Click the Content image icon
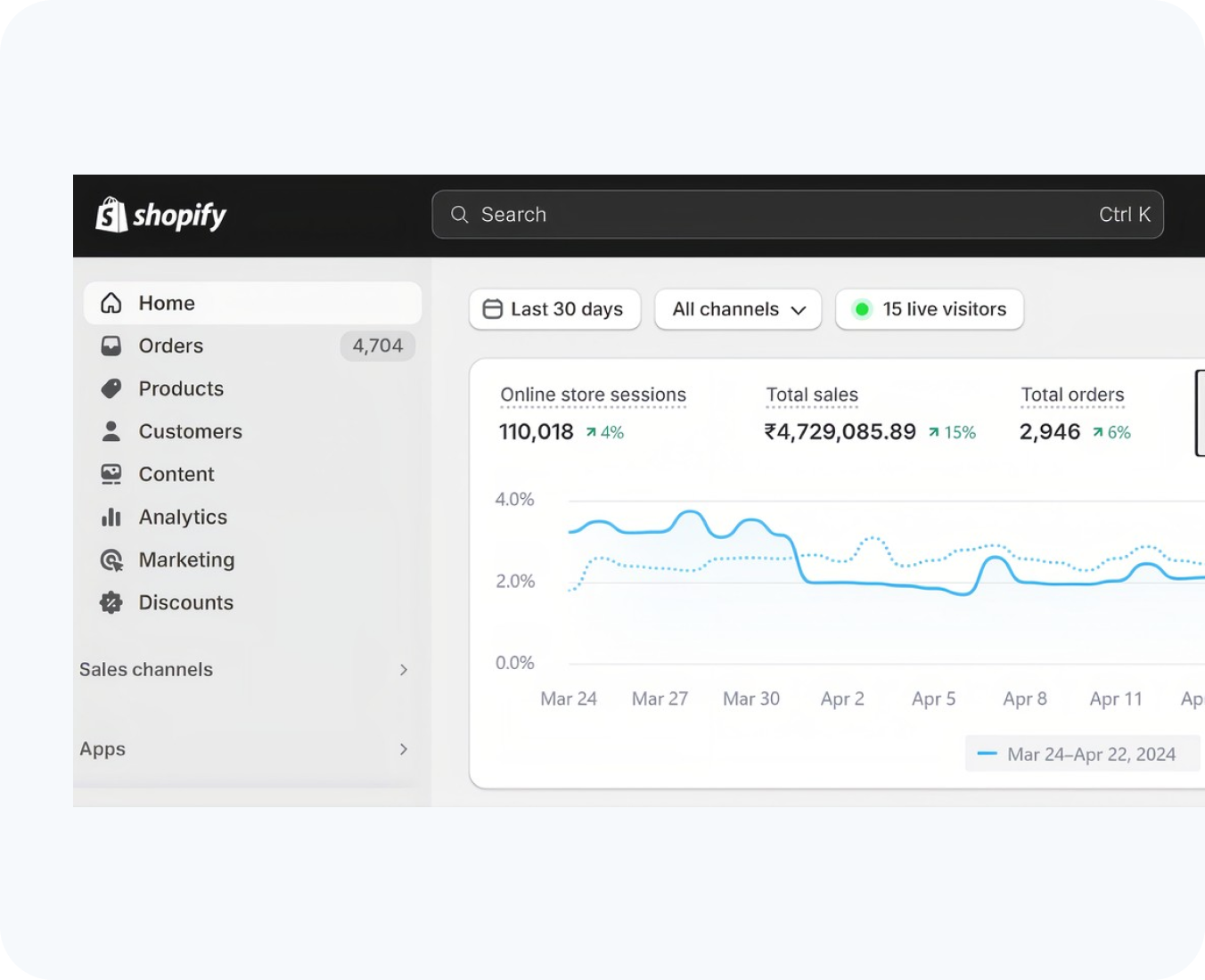Image resolution: width=1205 pixels, height=980 pixels. click(x=111, y=474)
